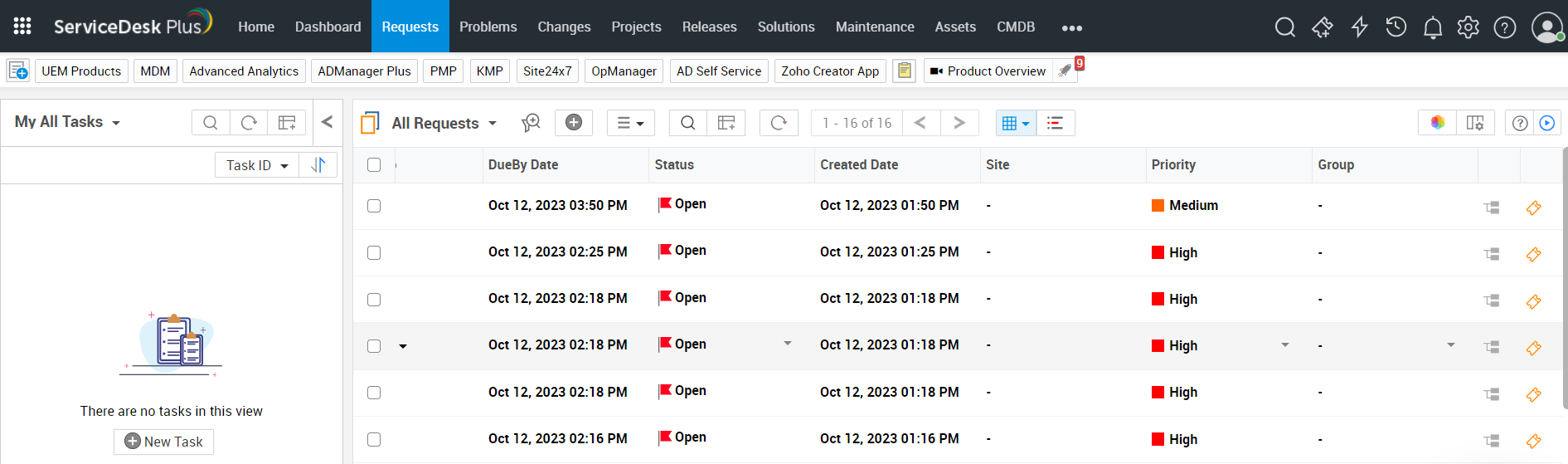Click the New Task button
Screen dimensions: 1568x464
[x=163, y=442]
